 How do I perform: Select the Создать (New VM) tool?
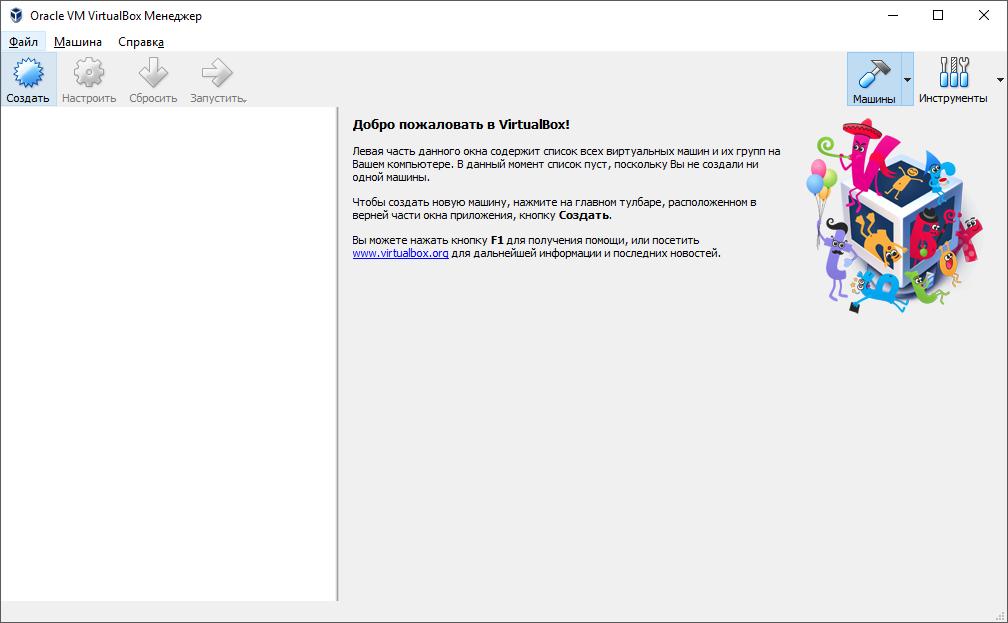coord(28,78)
